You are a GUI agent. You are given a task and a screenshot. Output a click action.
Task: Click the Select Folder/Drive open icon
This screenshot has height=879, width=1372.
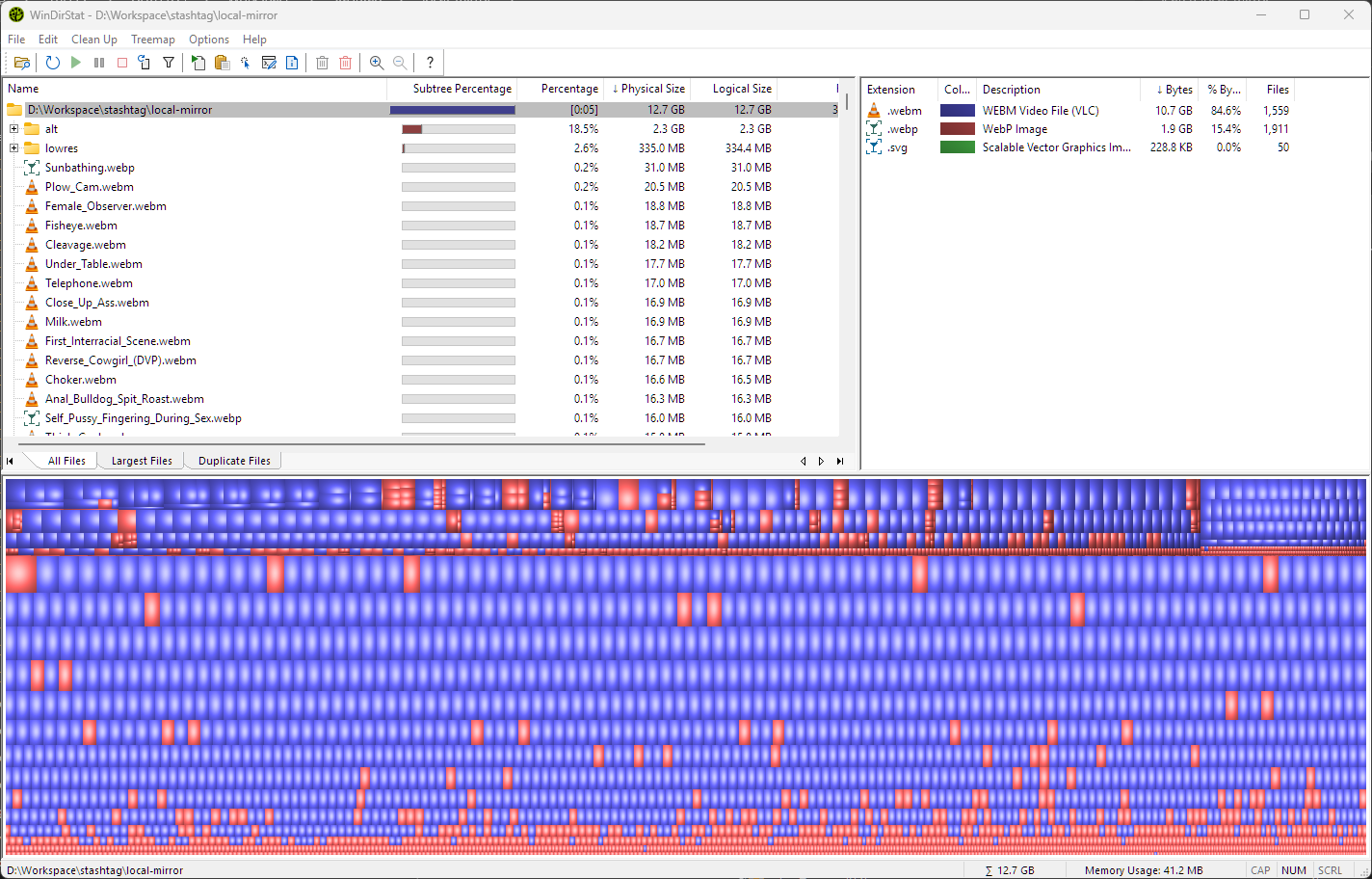point(22,63)
